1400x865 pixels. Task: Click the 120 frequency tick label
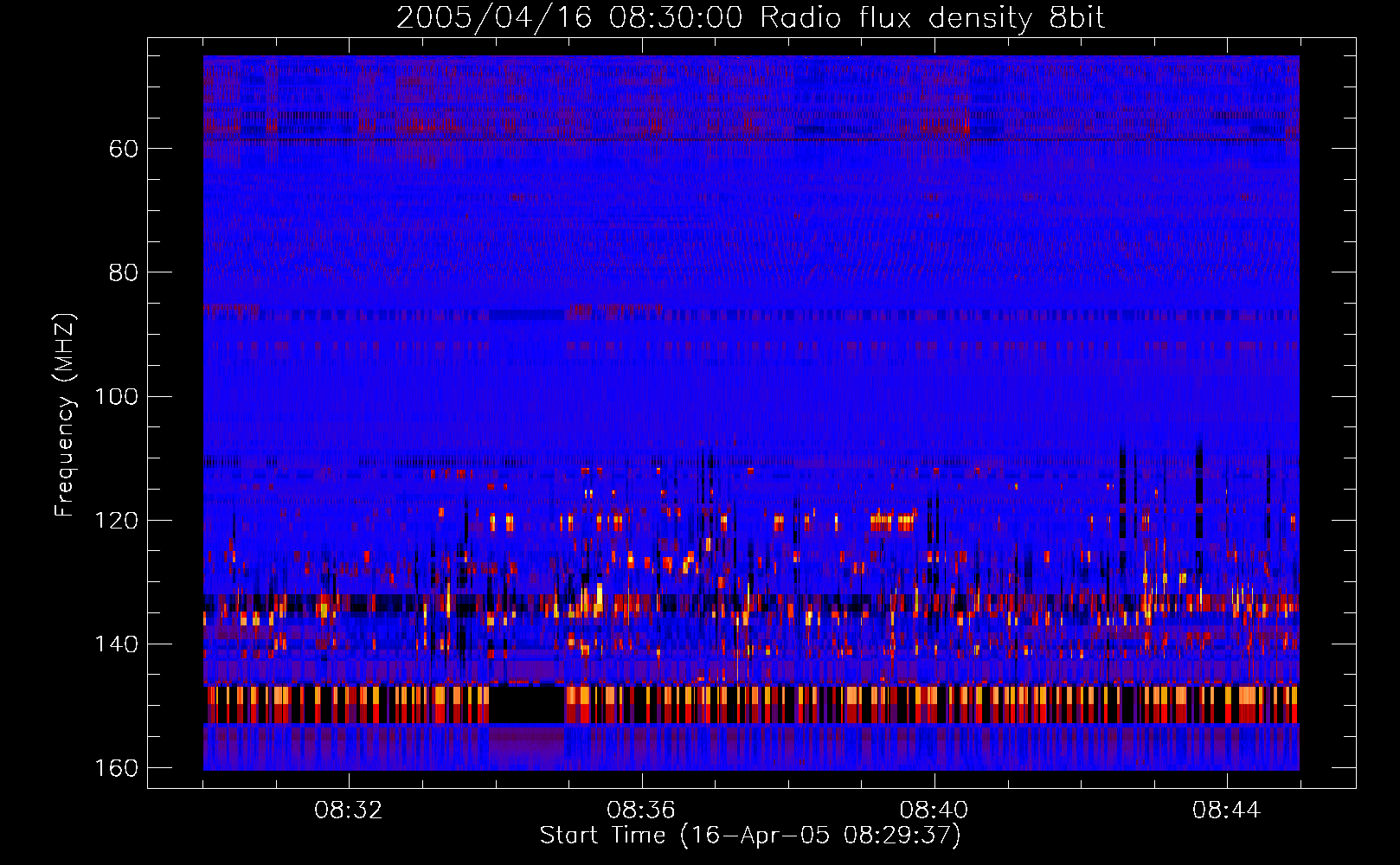pos(117,520)
